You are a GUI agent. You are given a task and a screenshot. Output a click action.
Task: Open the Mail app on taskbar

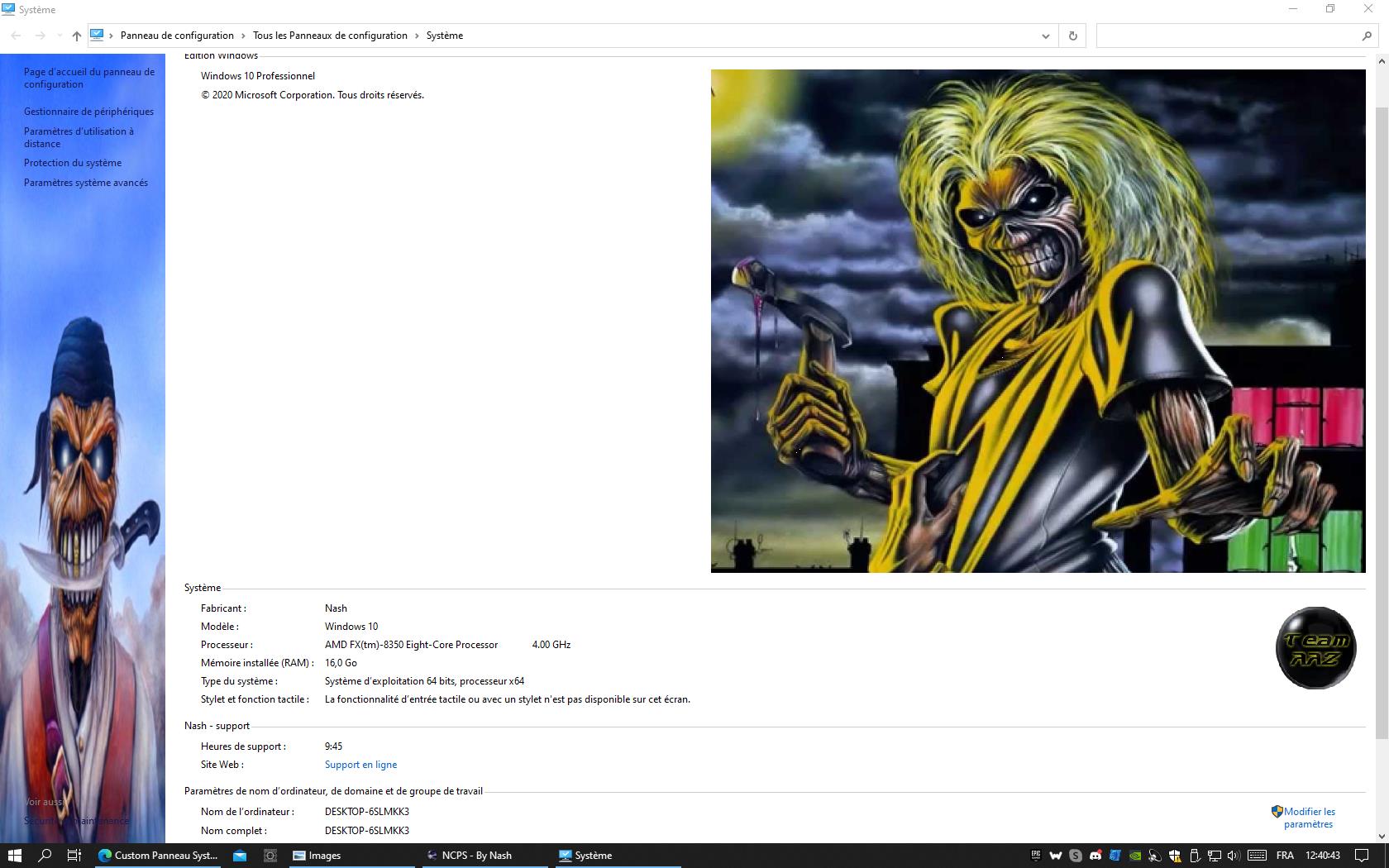click(x=240, y=856)
